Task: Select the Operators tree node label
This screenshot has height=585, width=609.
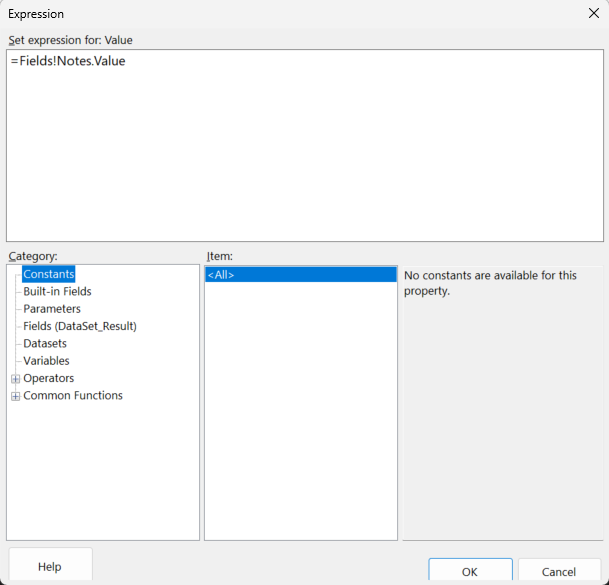Action: click(x=48, y=378)
